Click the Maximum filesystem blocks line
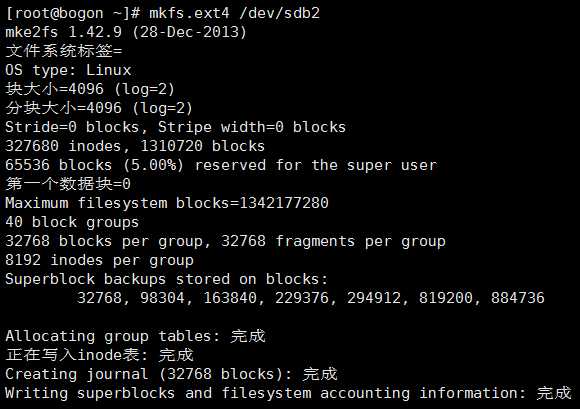Screen dimensions: 580x409 [167, 203]
